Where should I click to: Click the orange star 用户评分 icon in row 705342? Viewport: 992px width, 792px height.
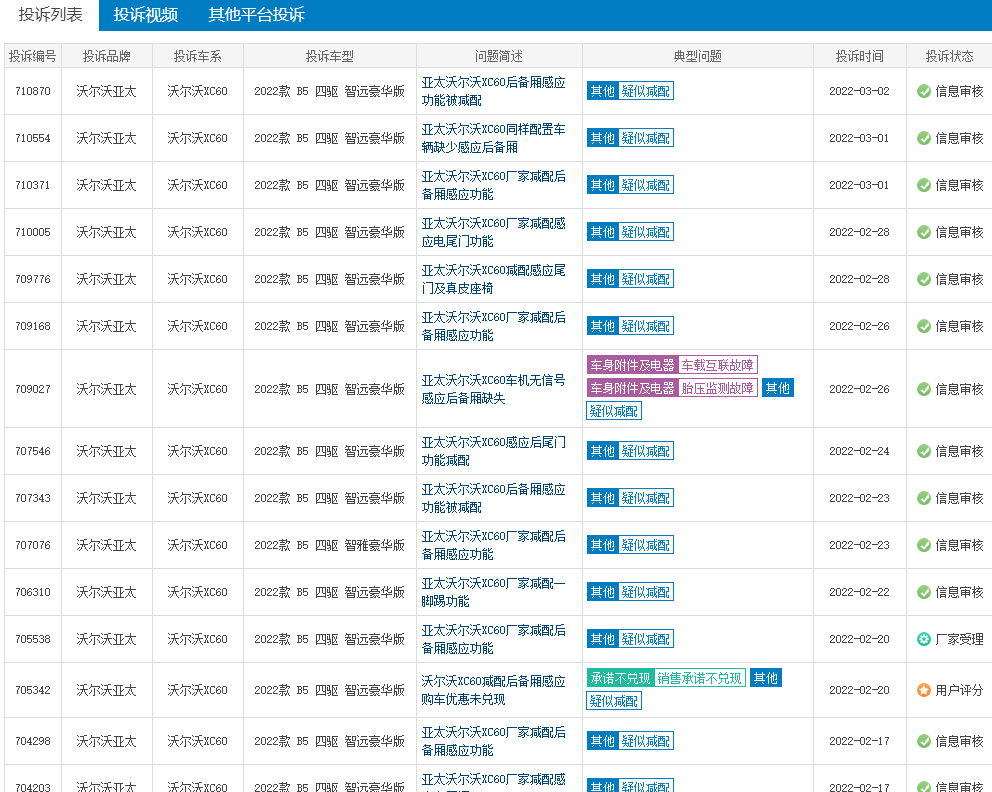point(924,690)
